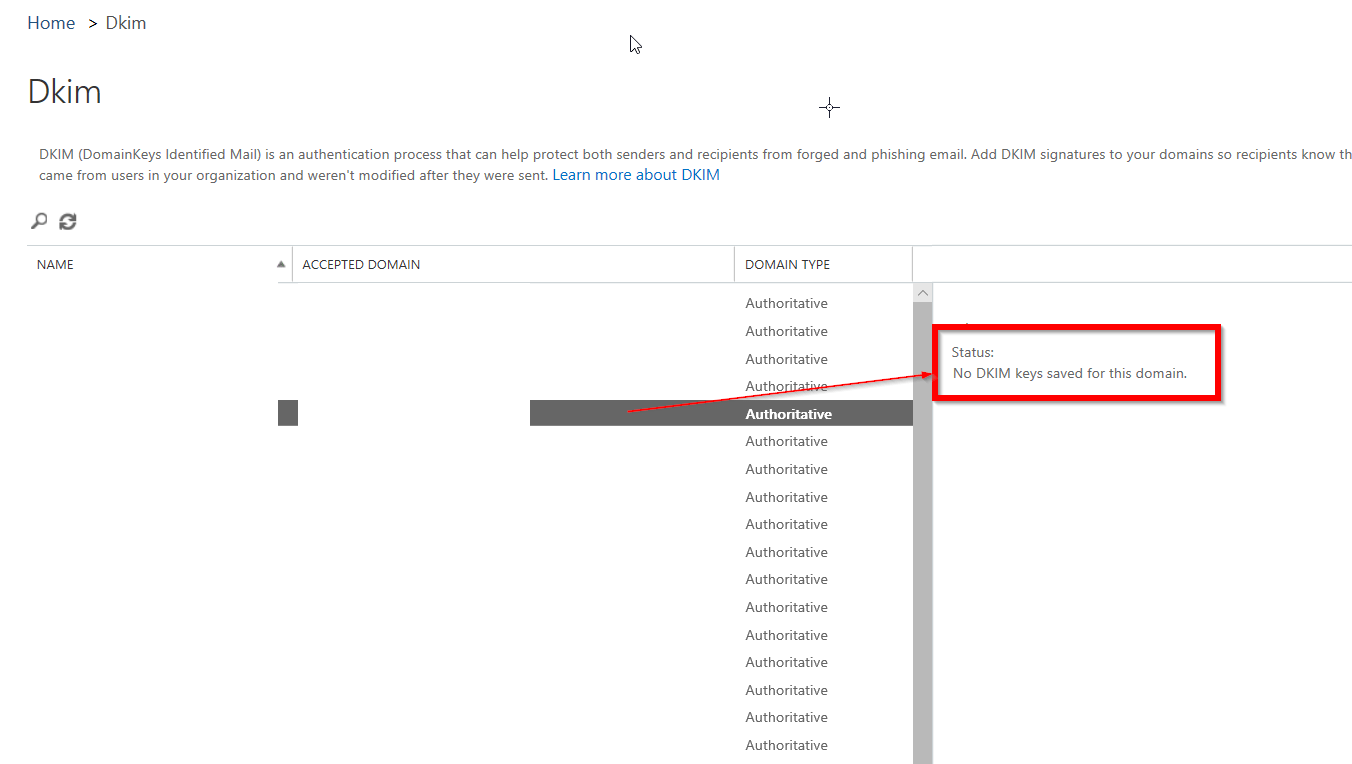This screenshot has height=764, width=1352.
Task: Open the Learn more about DKIM link
Action: coord(636,175)
